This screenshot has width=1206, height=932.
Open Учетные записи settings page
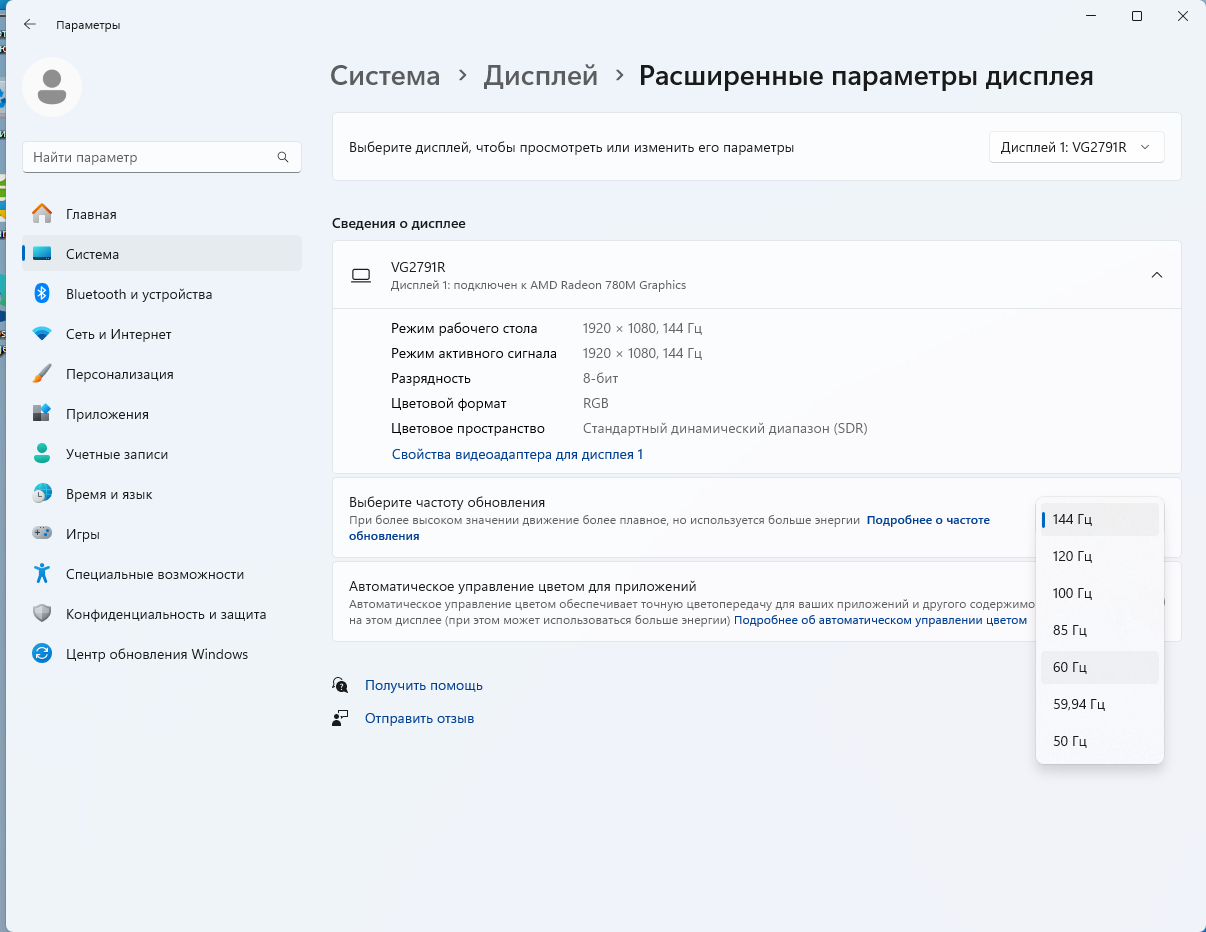point(162,454)
